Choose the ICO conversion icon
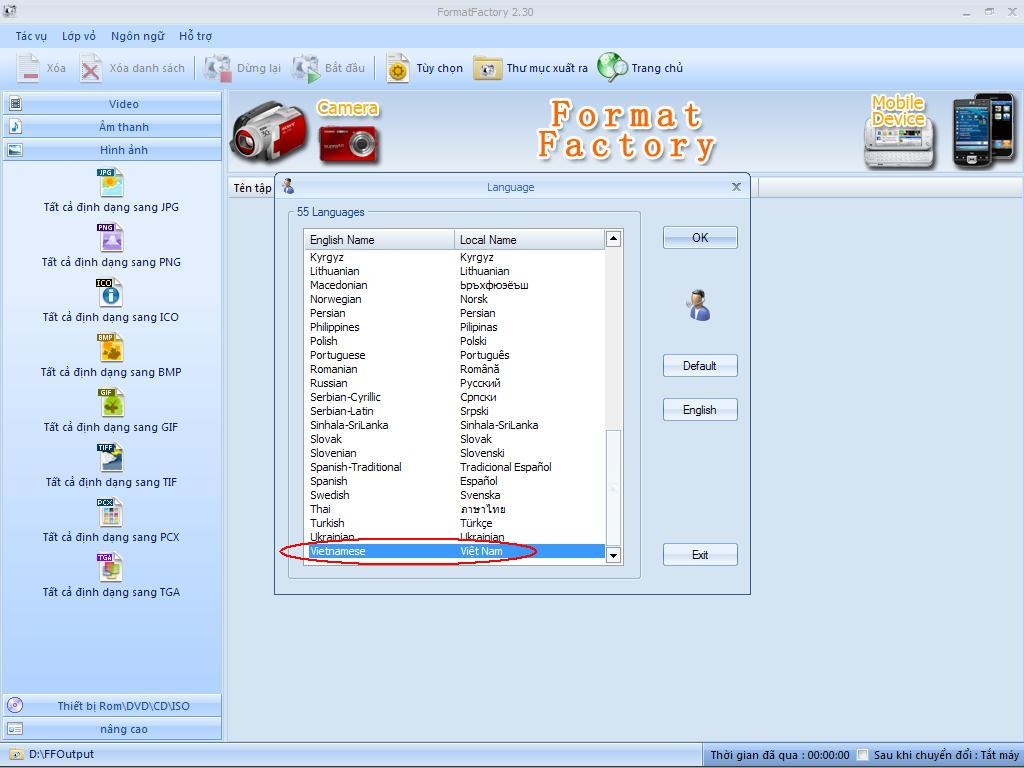 coord(110,293)
